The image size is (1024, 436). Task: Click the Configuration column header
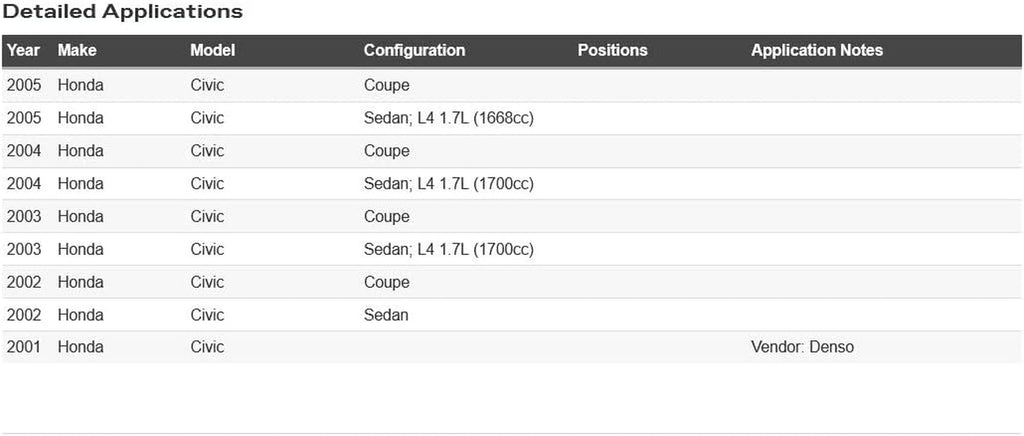[x=414, y=50]
